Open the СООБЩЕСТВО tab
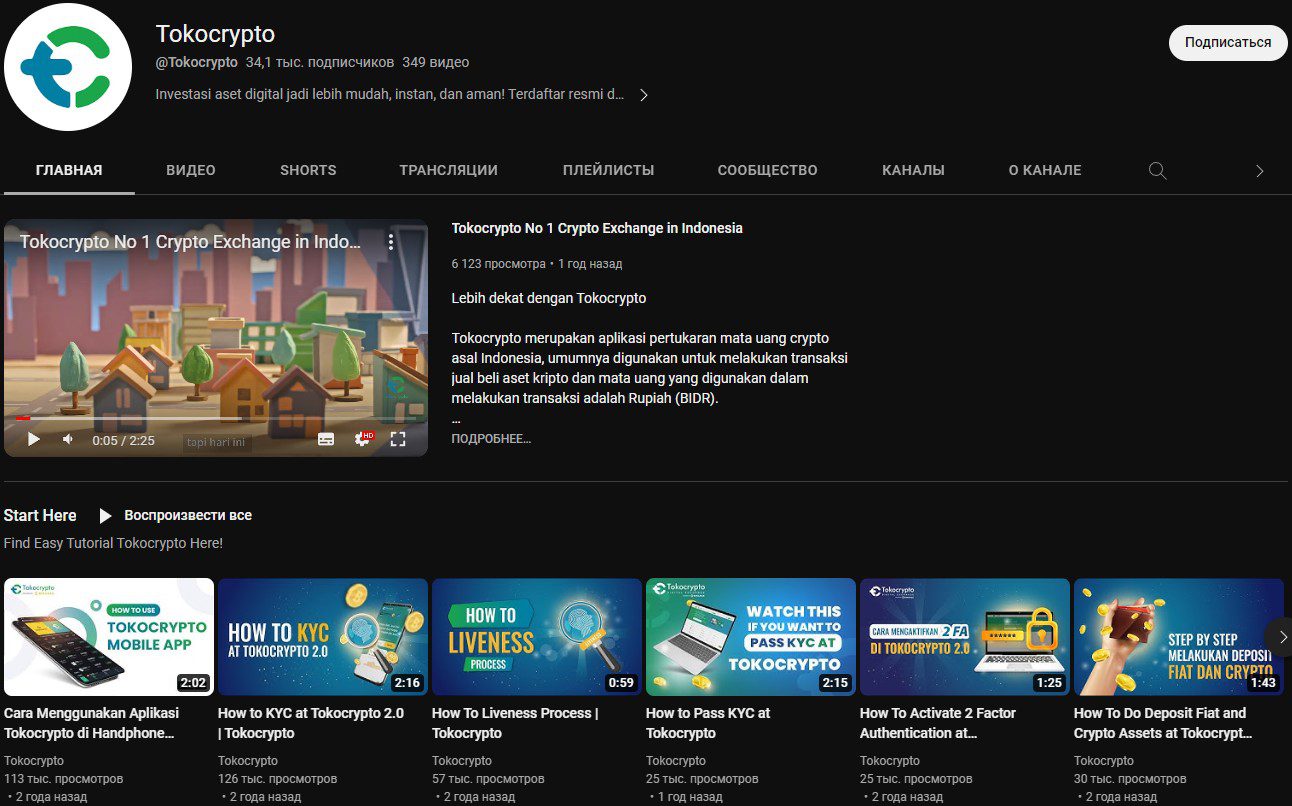The image size is (1292, 806). (x=767, y=170)
